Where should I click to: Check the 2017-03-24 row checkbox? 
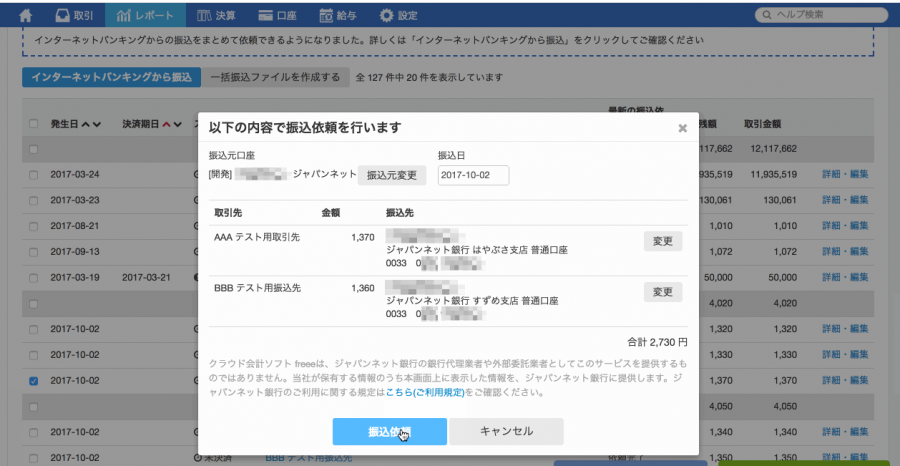34,174
